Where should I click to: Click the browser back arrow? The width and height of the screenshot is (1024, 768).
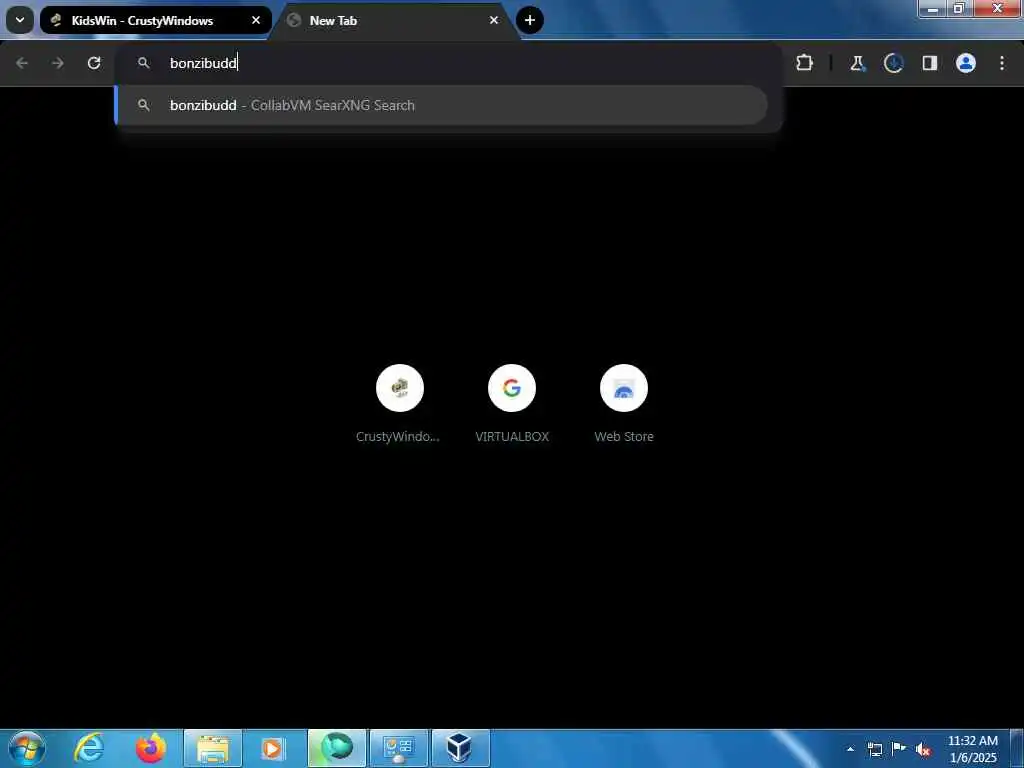(22, 63)
